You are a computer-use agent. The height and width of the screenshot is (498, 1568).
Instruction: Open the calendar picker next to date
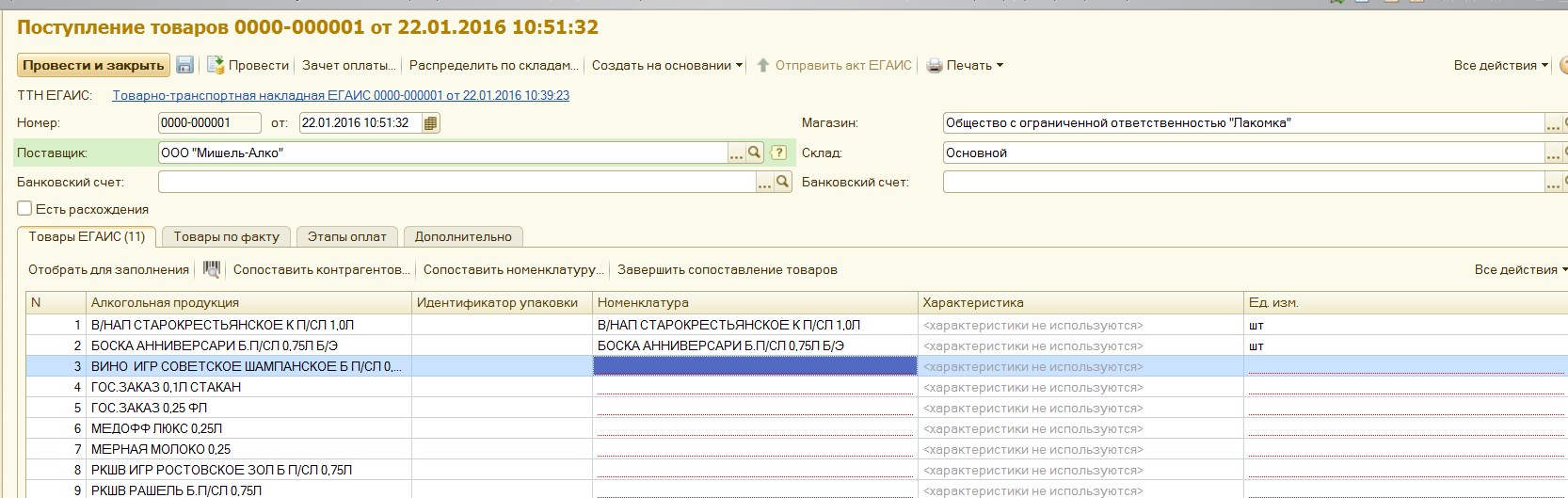click(430, 123)
